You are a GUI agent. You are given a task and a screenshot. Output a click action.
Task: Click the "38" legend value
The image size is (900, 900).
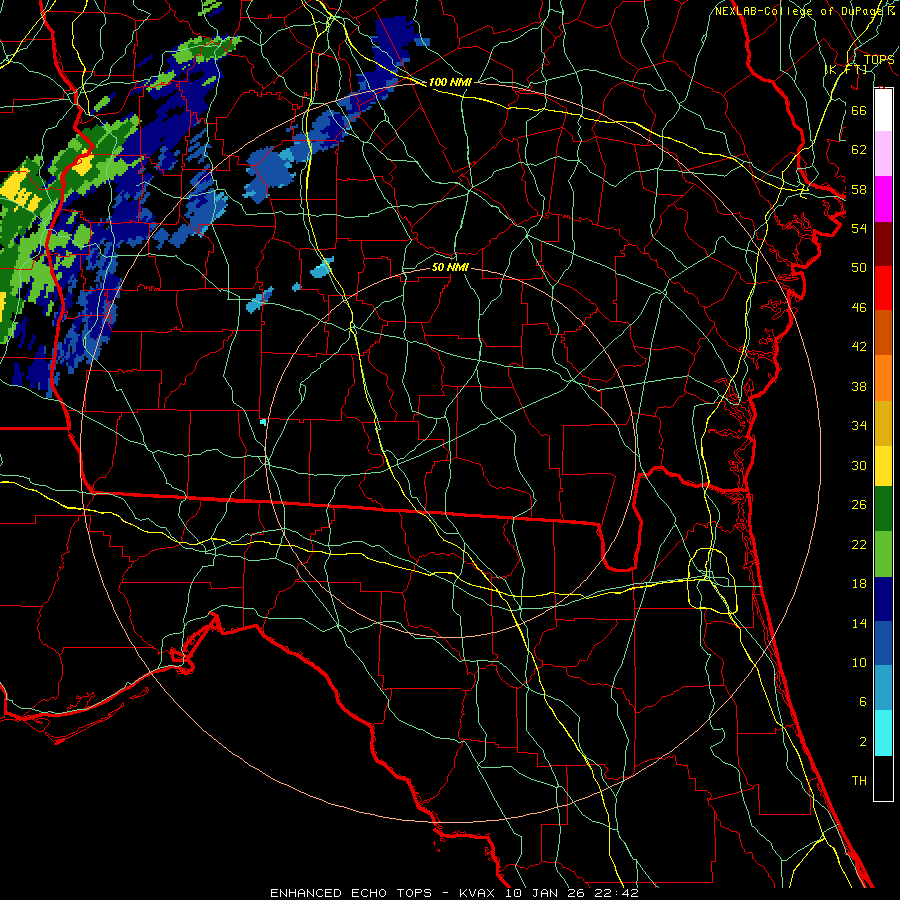click(859, 386)
